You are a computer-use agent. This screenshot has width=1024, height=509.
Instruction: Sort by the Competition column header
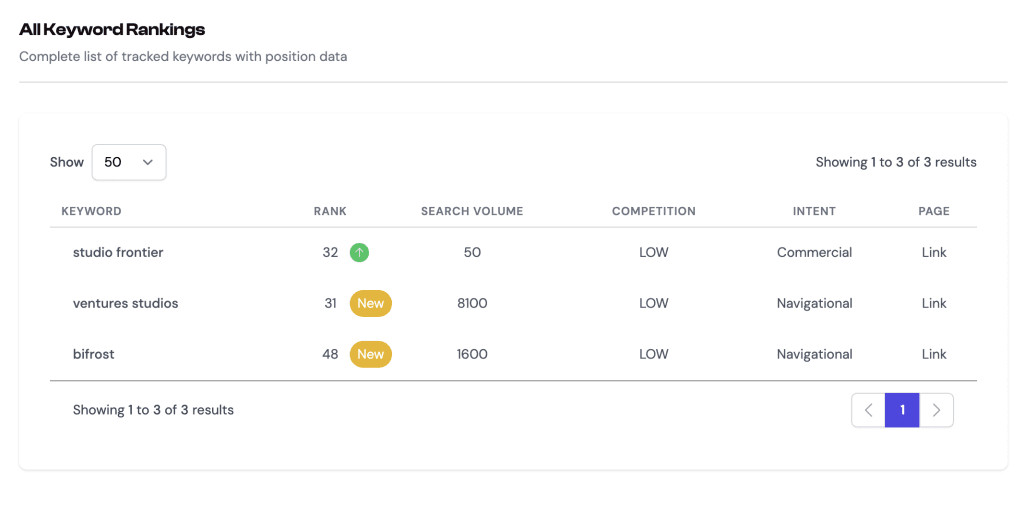point(654,212)
